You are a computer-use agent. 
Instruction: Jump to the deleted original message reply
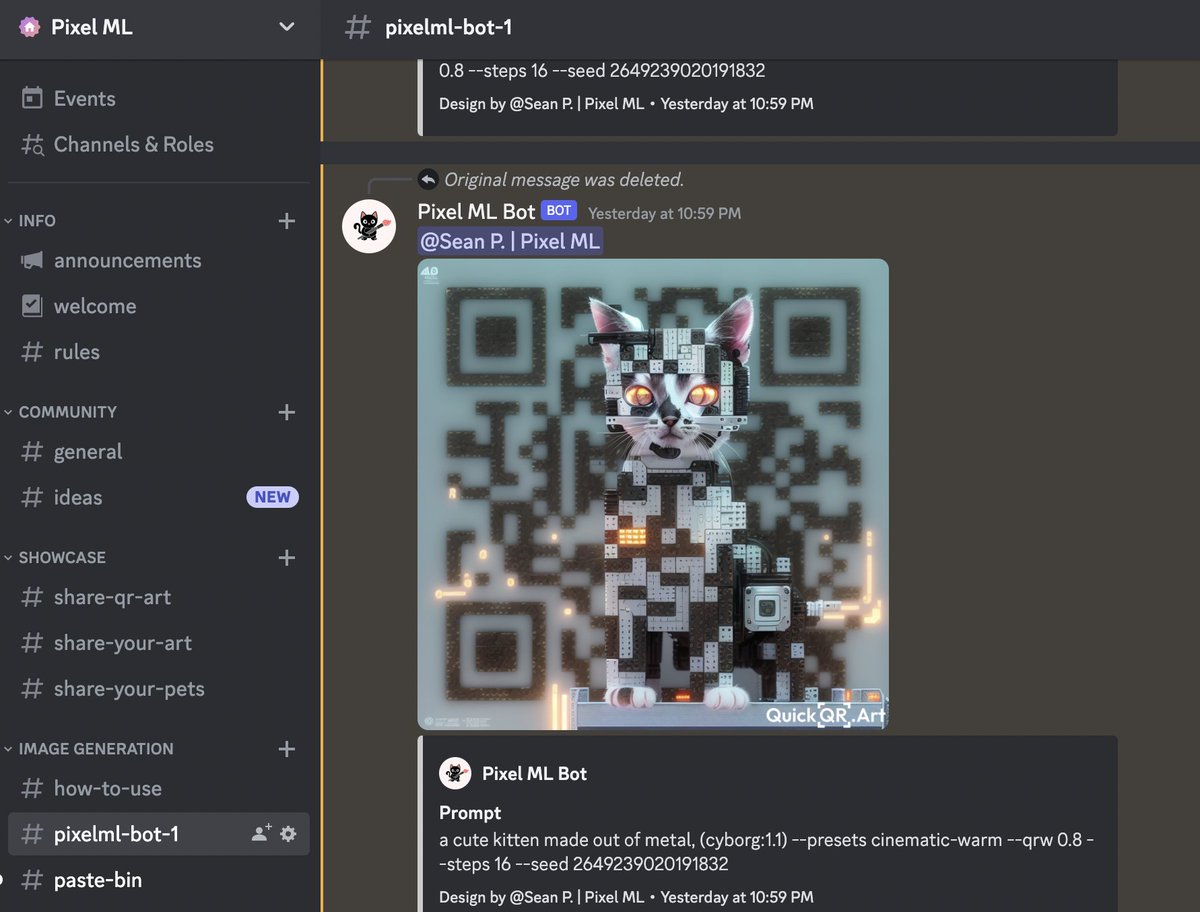pyautogui.click(x=563, y=180)
